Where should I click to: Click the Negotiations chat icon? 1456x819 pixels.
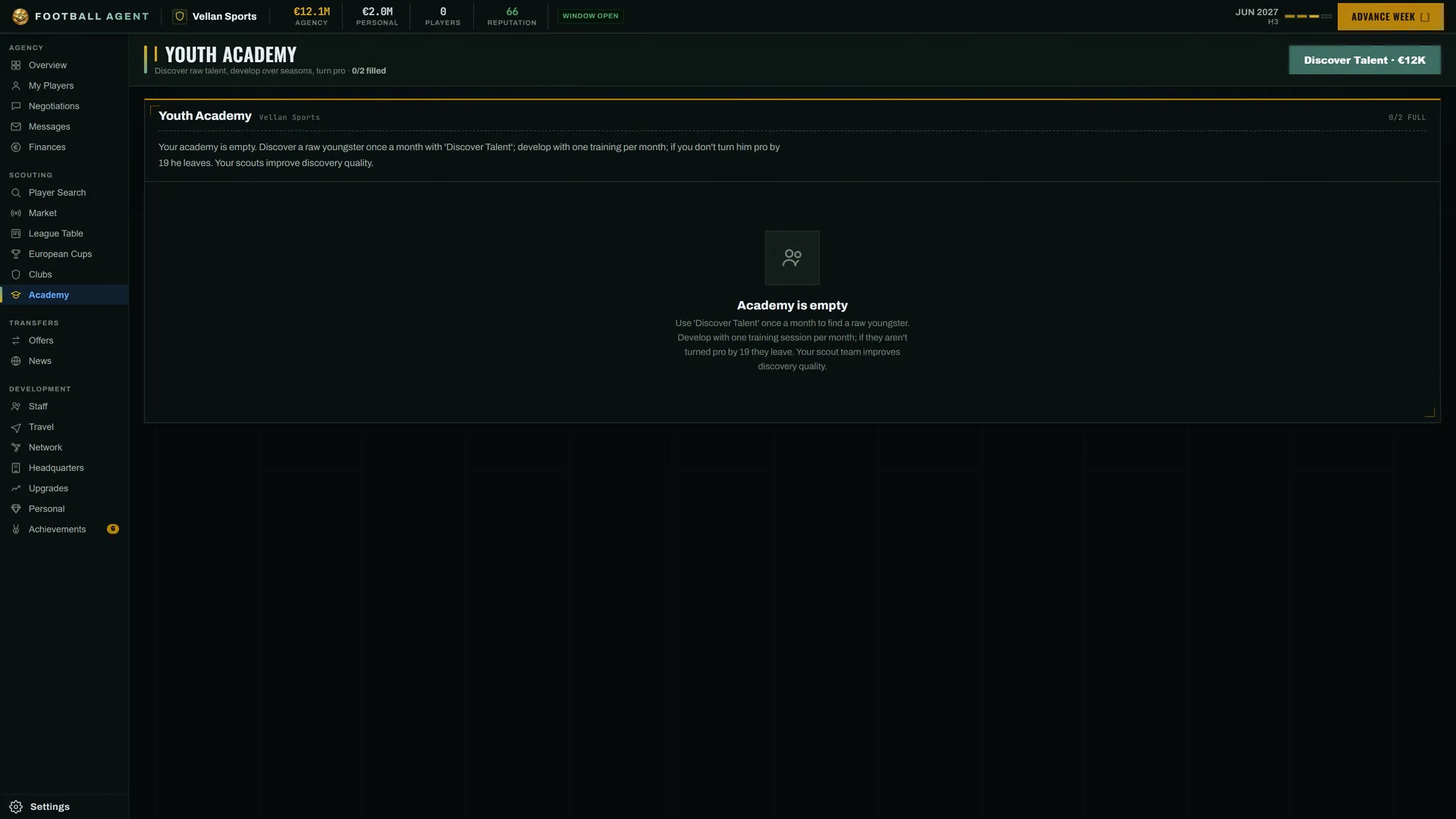[x=16, y=106]
